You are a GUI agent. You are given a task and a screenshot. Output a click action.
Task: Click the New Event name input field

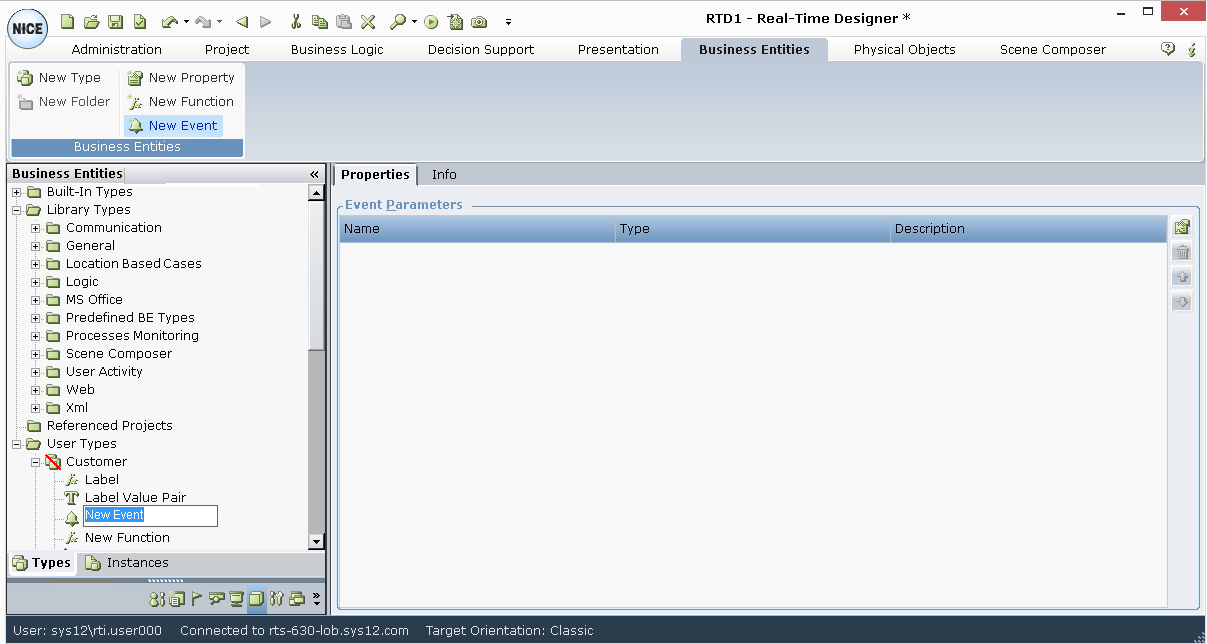pos(150,516)
